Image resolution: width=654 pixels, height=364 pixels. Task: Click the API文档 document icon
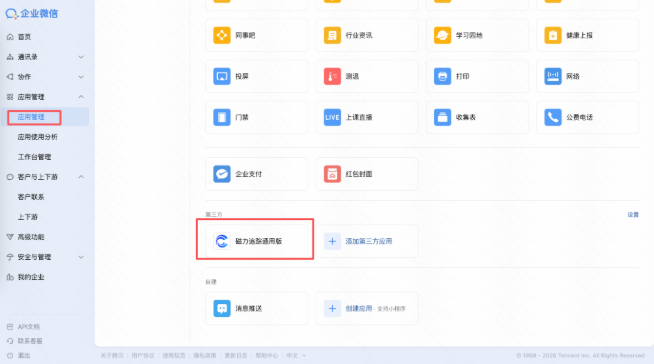[x=10, y=327]
